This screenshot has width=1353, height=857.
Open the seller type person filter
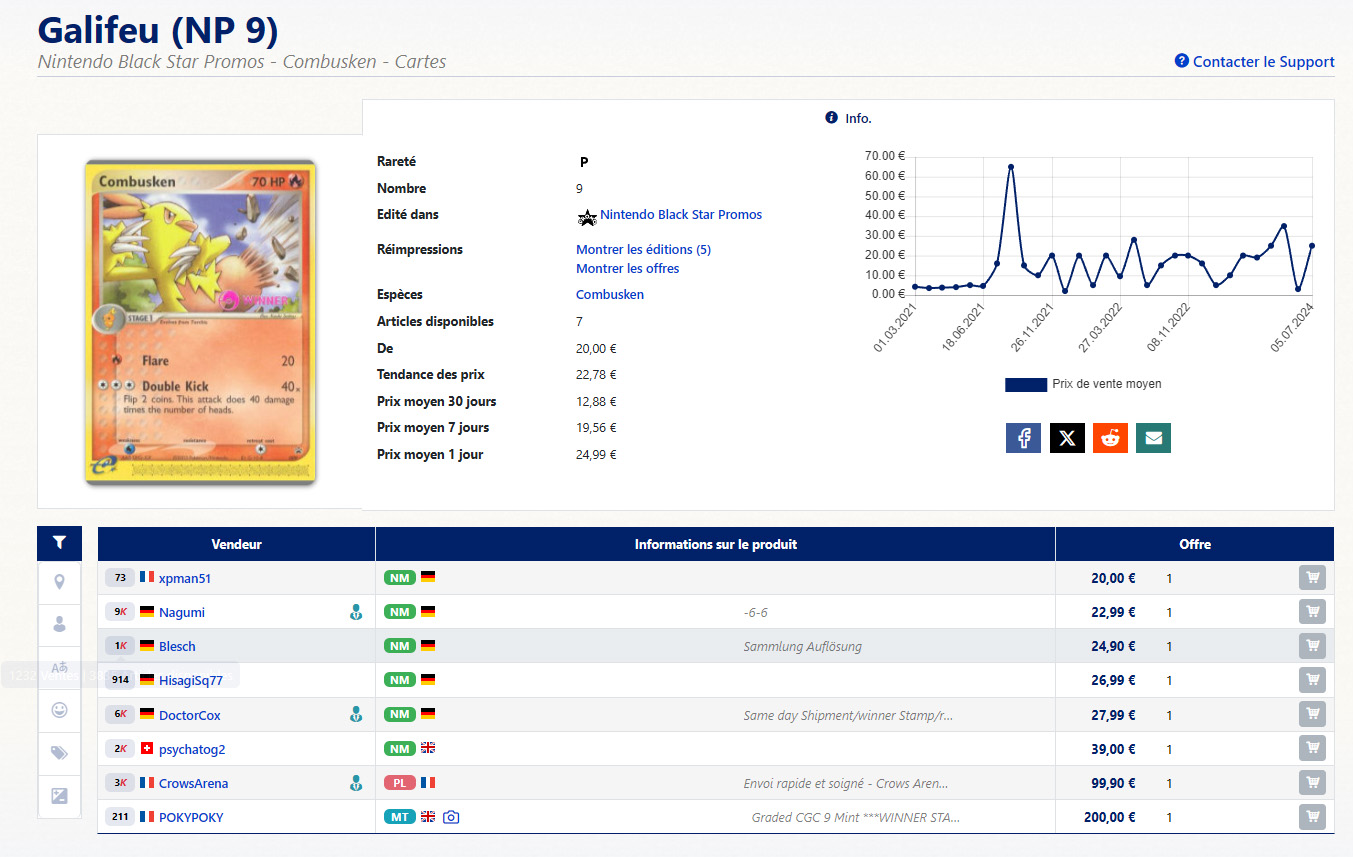(x=60, y=624)
